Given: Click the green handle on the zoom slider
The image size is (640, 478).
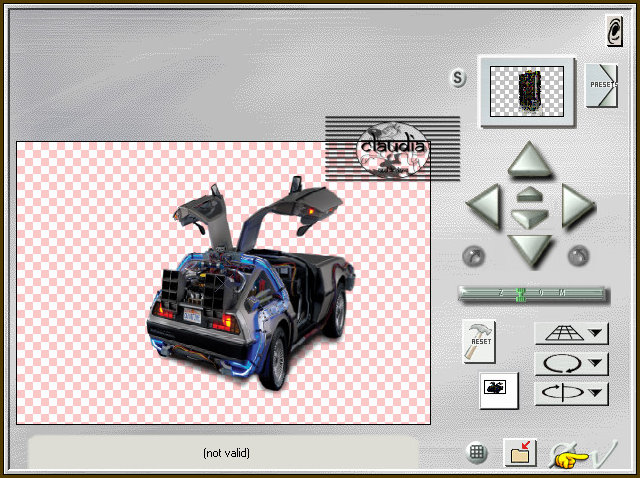Looking at the screenshot, I should point(520,294).
